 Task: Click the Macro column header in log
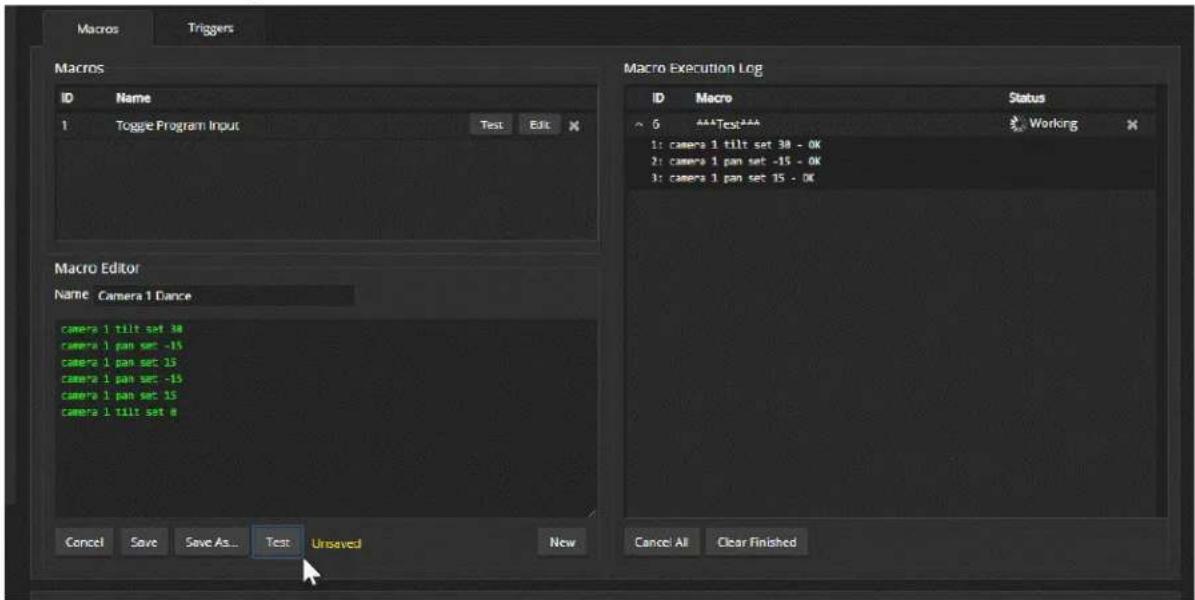713,98
